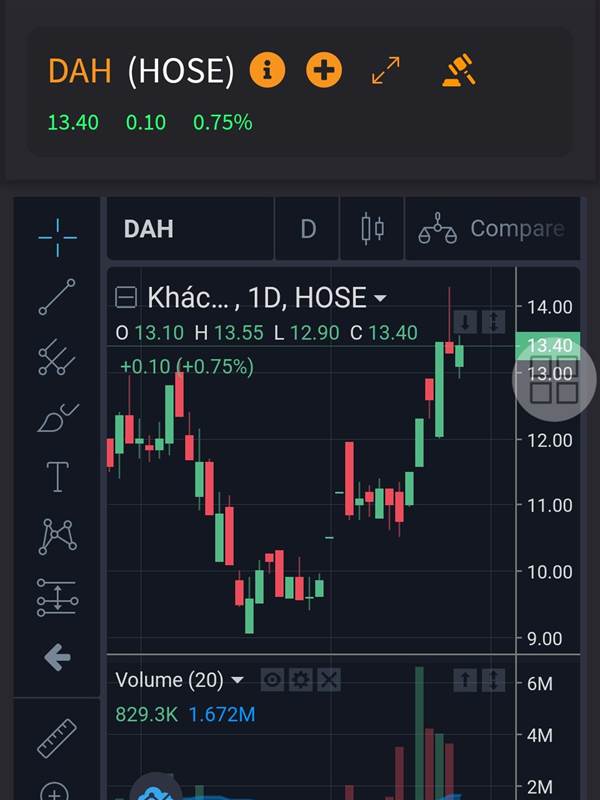Click the 0.75% change in header
The image size is (600, 800).
coord(222,122)
